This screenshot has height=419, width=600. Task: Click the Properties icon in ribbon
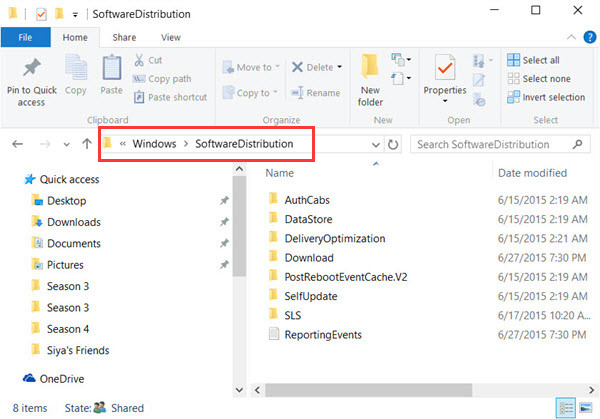(x=445, y=67)
